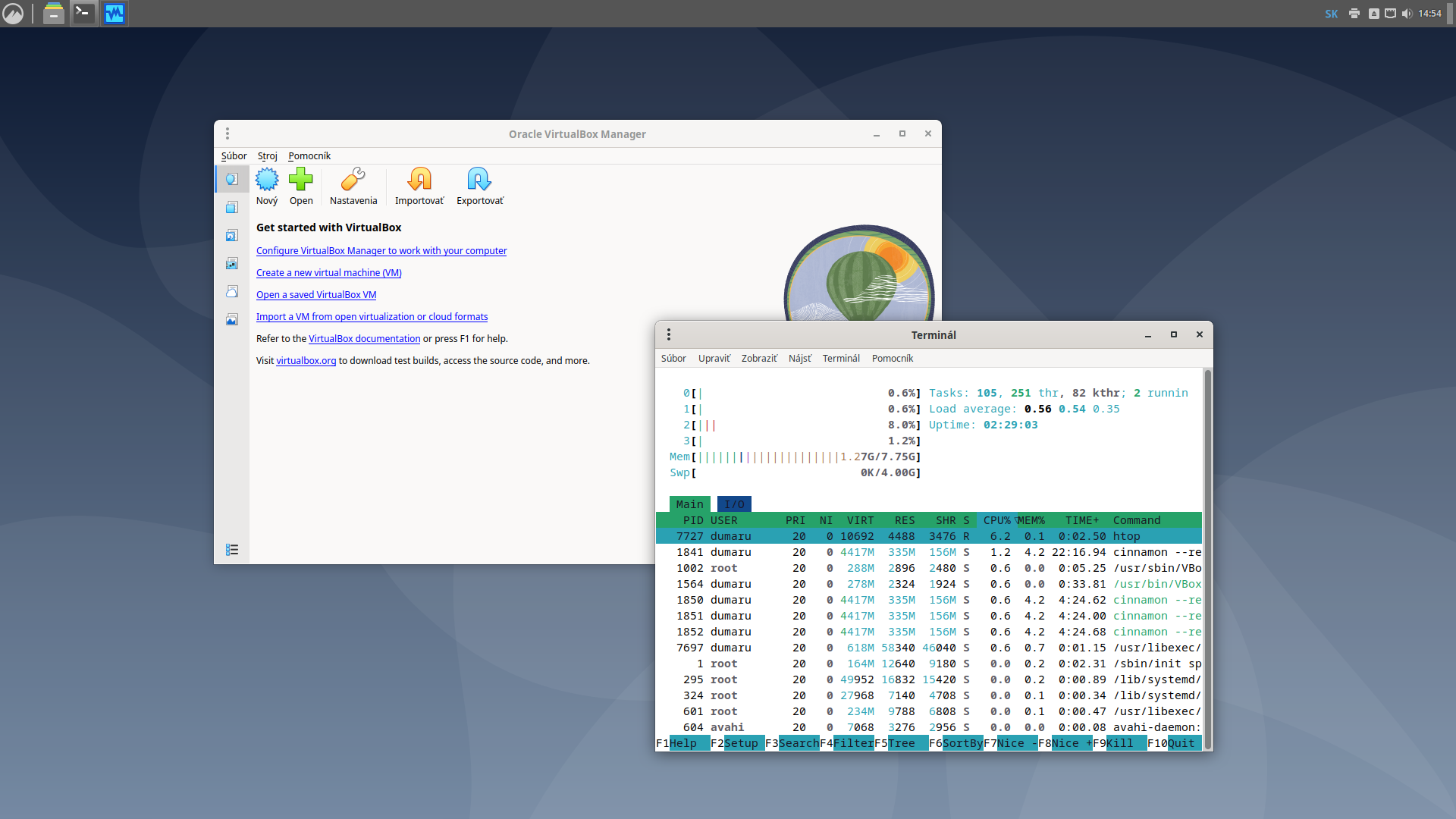Image resolution: width=1456 pixels, height=819 pixels.
Task: Click the SK keyboard layout indicator
Action: coord(1332,14)
